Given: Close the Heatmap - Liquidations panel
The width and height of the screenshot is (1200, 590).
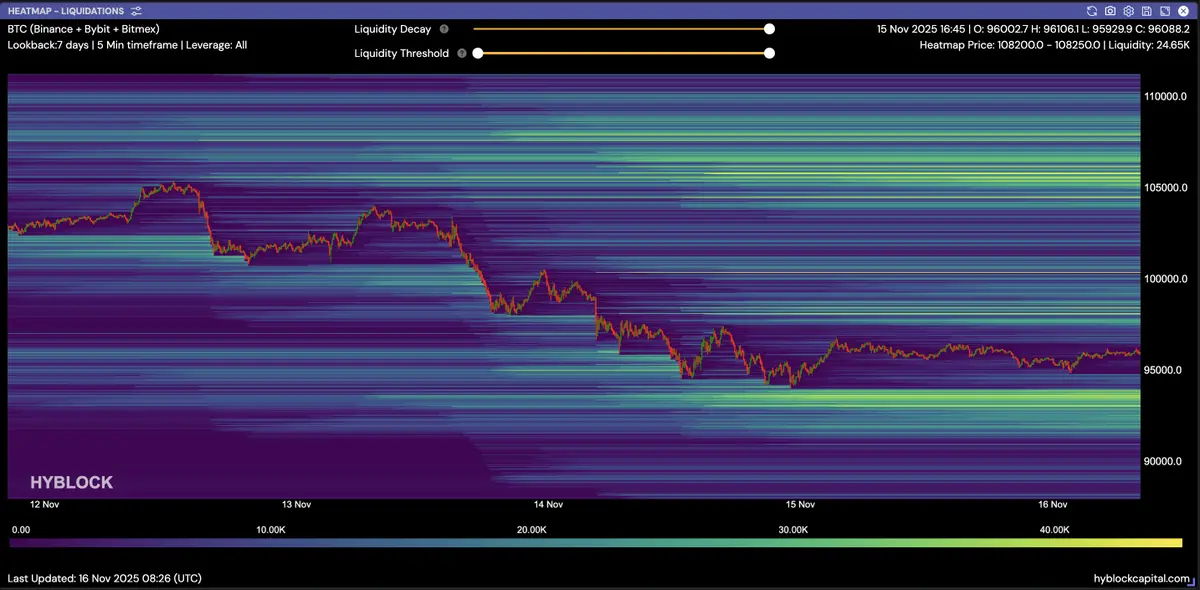Looking at the screenshot, I should 1181,11.
